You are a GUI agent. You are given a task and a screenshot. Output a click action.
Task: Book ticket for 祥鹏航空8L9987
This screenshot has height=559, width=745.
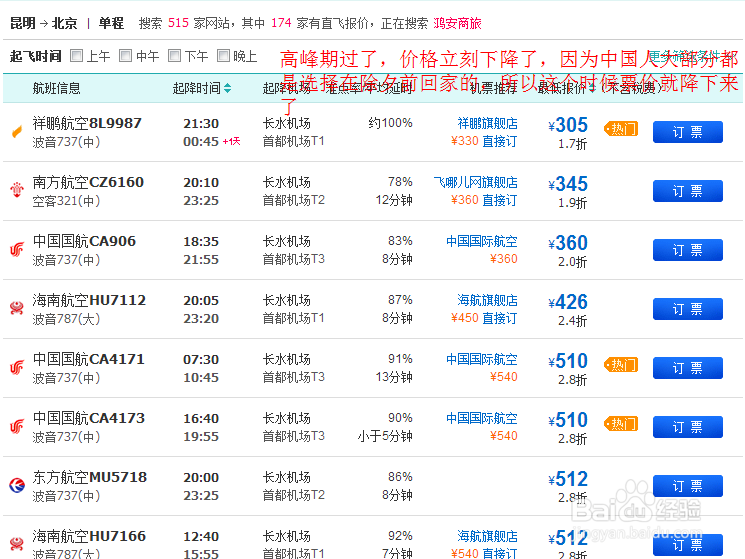click(x=688, y=132)
